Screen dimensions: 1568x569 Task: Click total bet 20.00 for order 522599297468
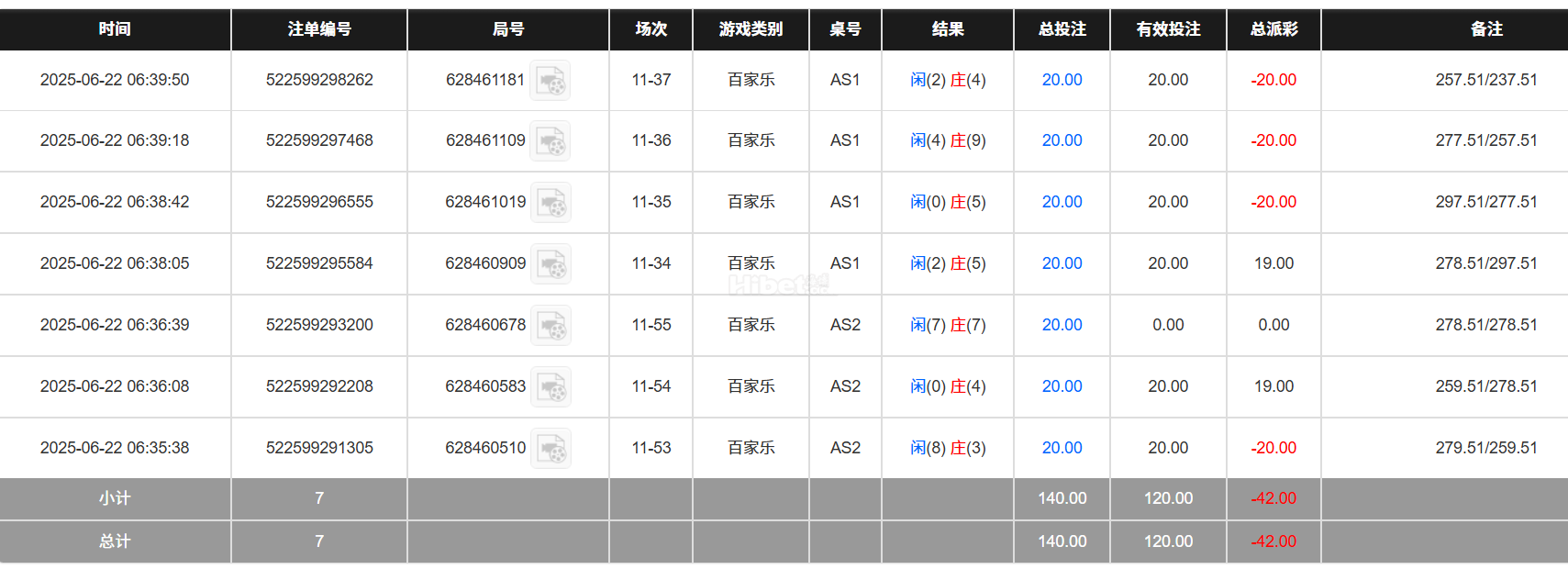(1062, 140)
